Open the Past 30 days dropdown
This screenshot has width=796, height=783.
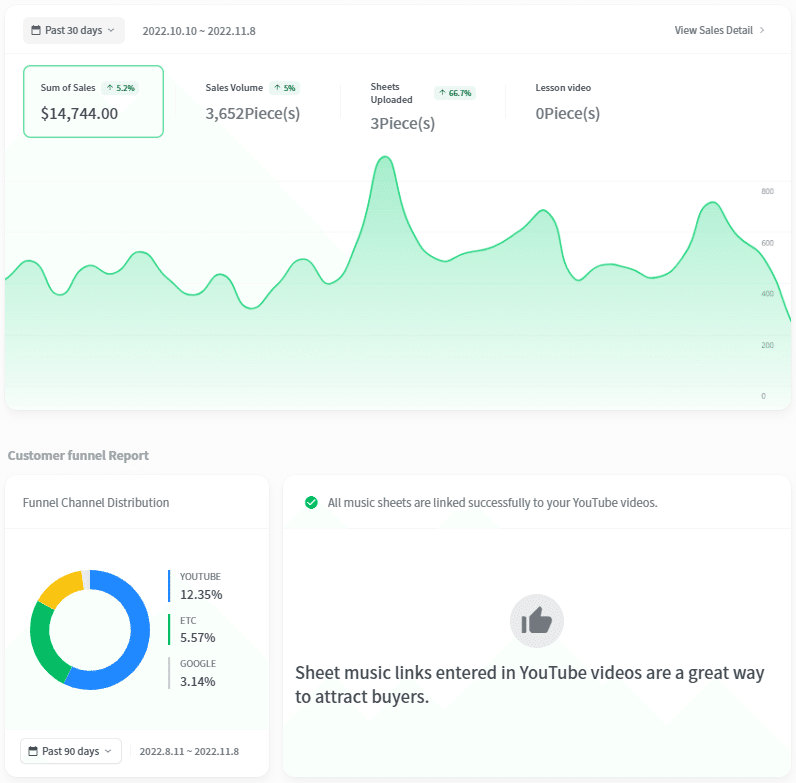[74, 30]
